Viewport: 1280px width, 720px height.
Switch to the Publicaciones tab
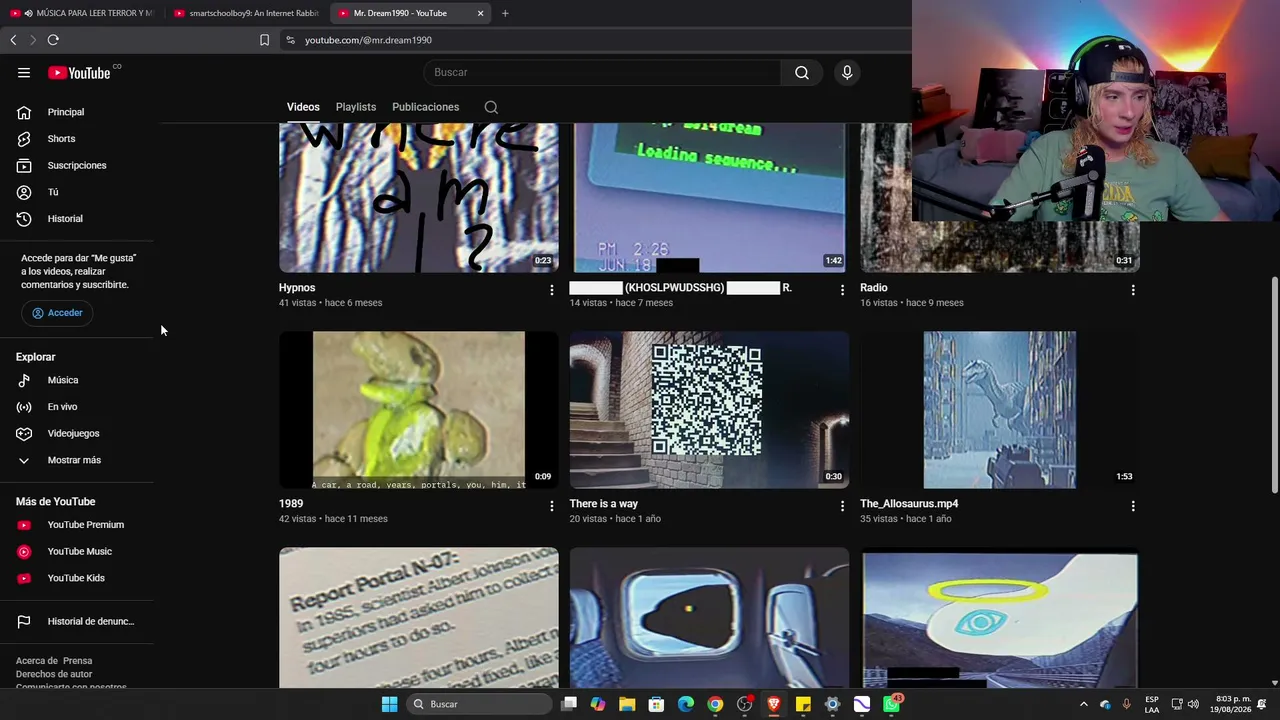click(426, 107)
